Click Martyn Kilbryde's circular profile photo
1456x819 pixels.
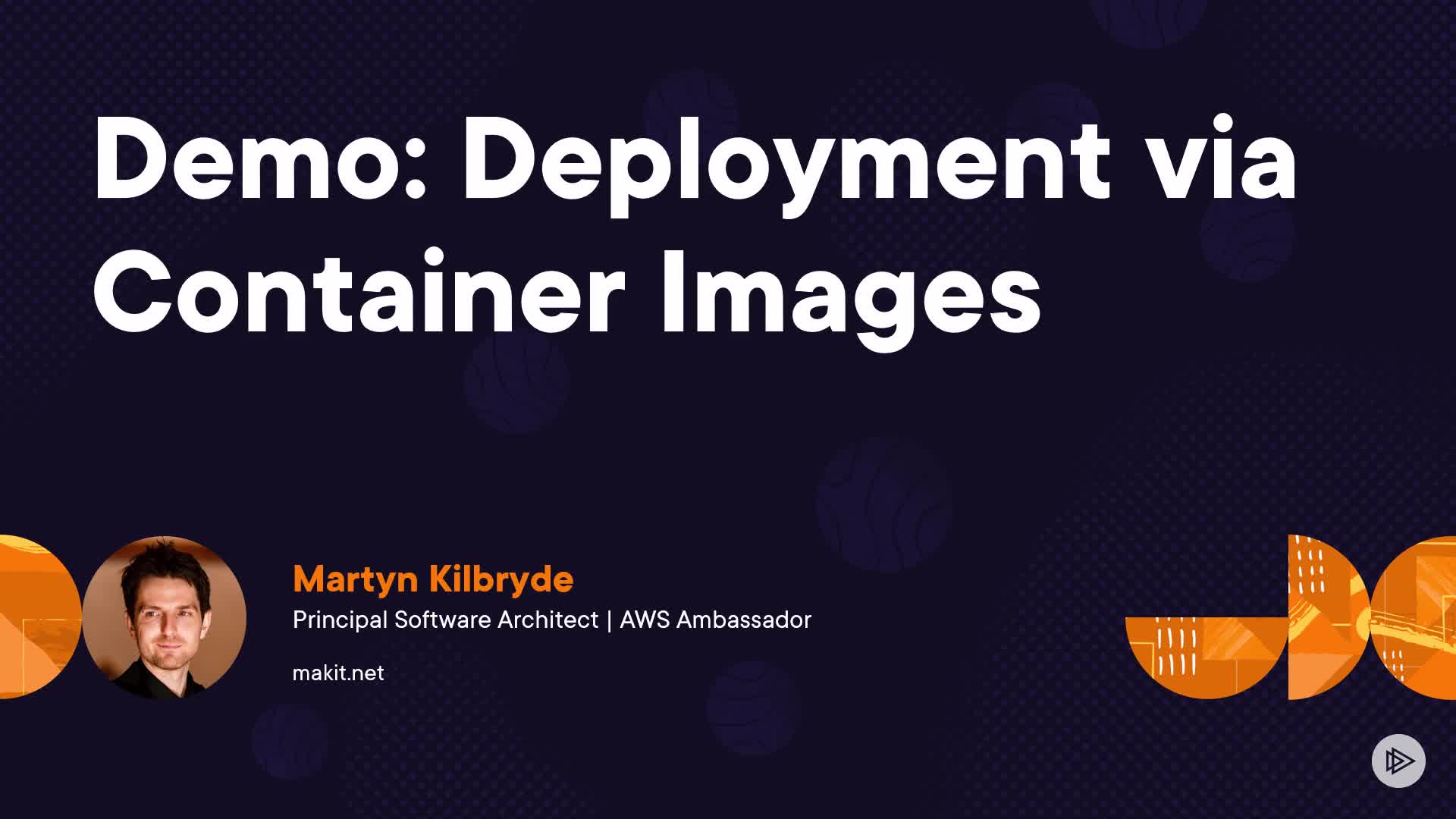[x=164, y=617]
